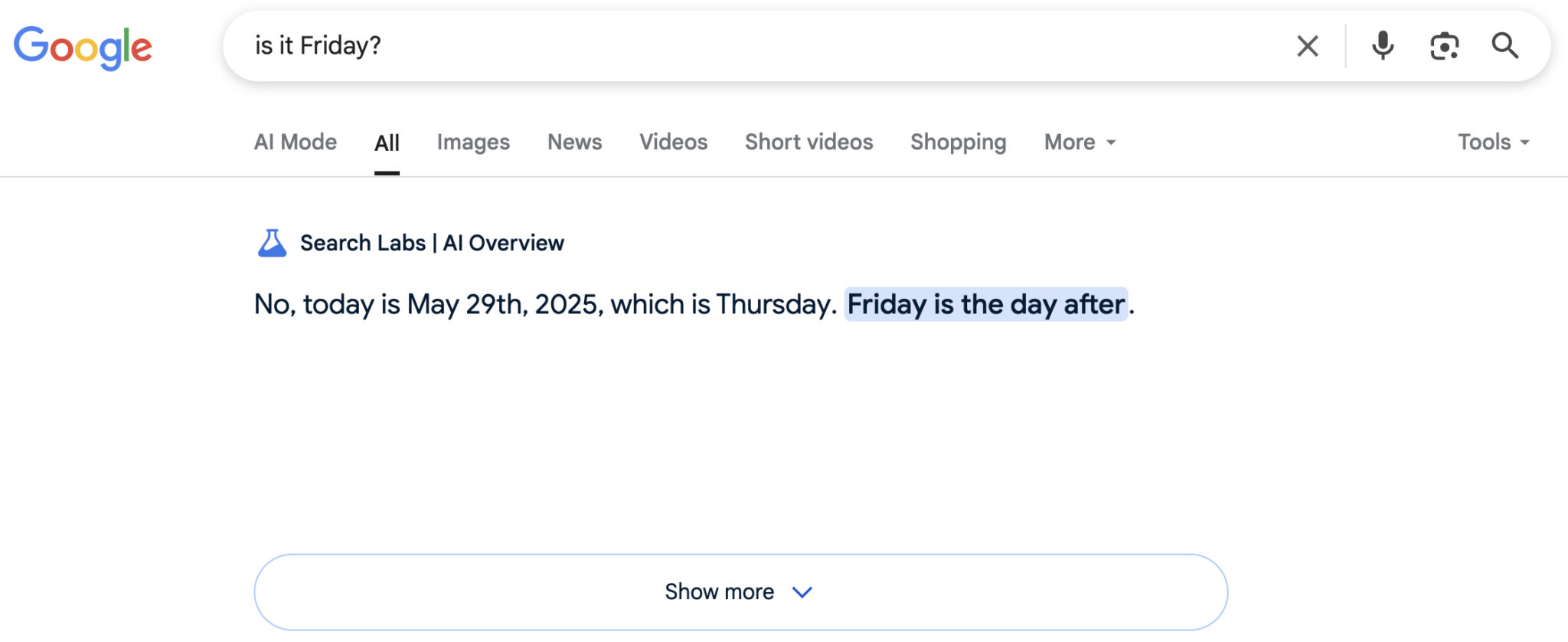1568x642 pixels.
Task: Go to the Shopping tab
Action: pyautogui.click(x=959, y=142)
